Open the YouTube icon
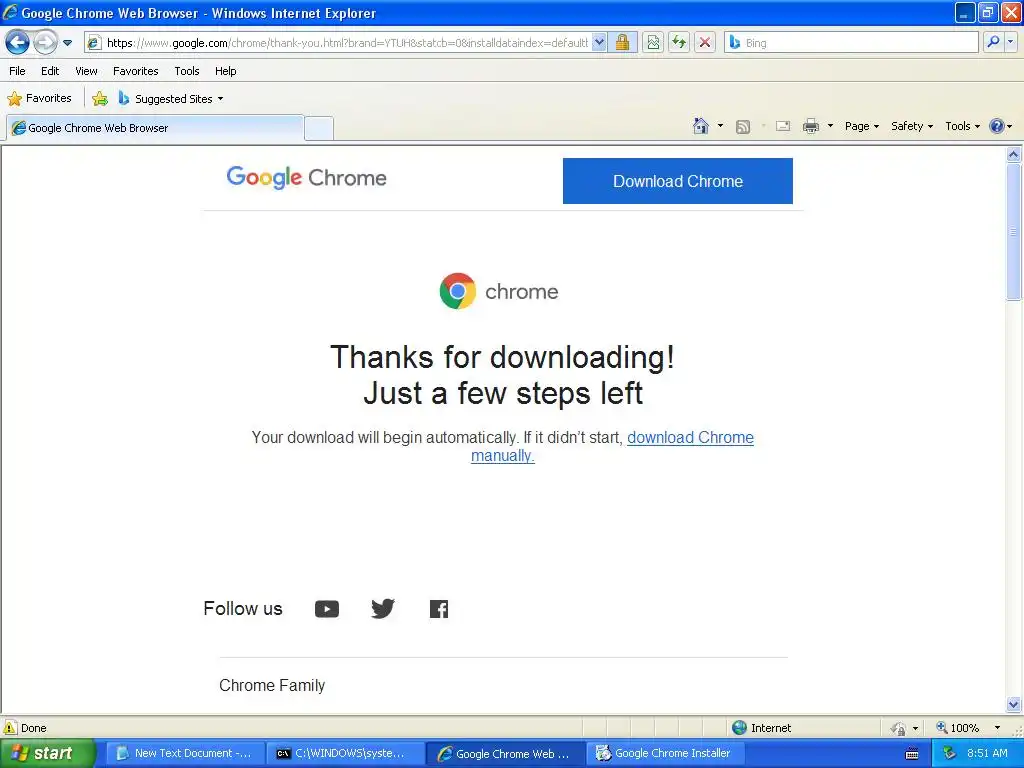This screenshot has height=768, width=1024. pos(327,609)
